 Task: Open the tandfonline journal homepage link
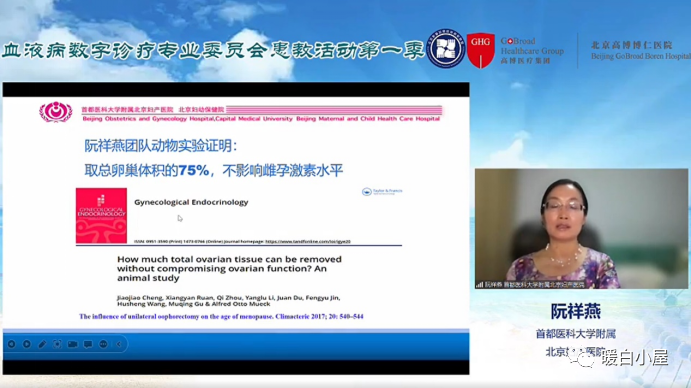pyautogui.click(x=308, y=242)
